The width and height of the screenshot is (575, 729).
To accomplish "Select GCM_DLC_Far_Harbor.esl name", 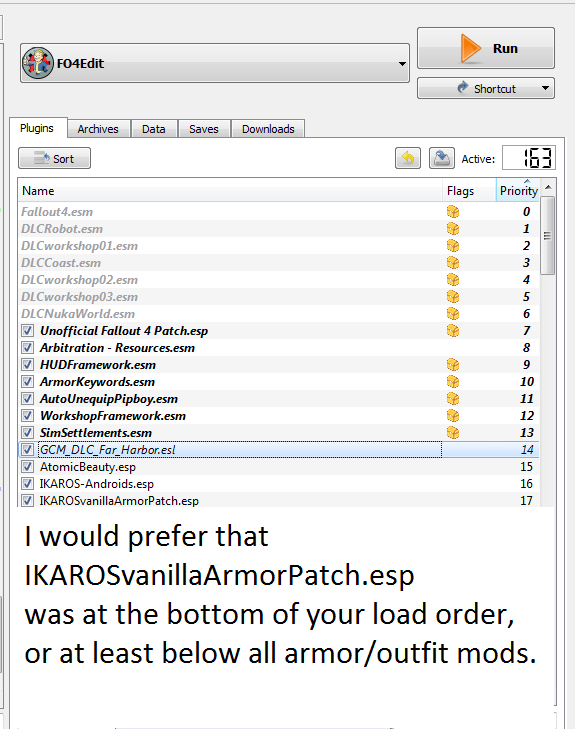I will click(x=108, y=450).
